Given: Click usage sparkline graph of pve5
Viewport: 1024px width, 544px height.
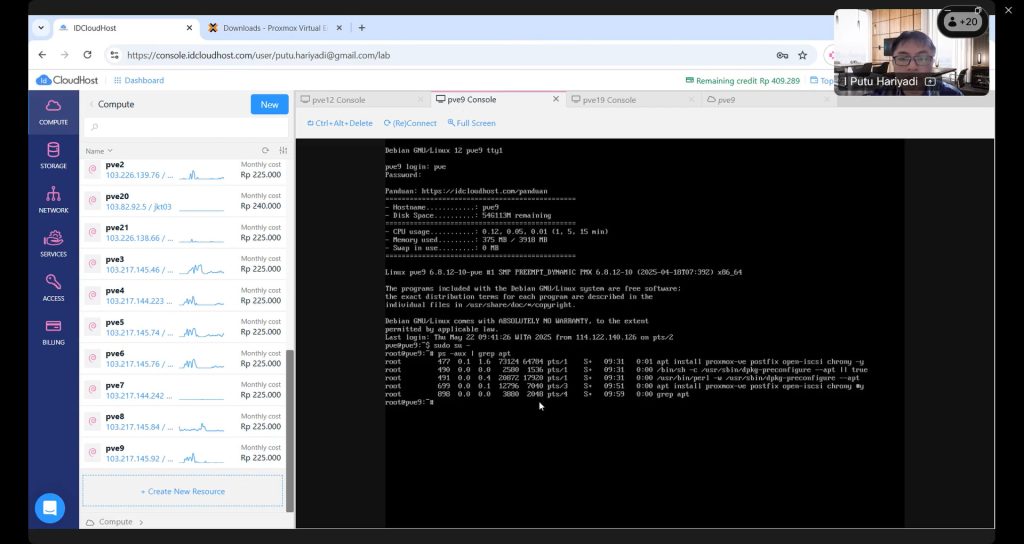Looking at the screenshot, I should click(x=202, y=332).
